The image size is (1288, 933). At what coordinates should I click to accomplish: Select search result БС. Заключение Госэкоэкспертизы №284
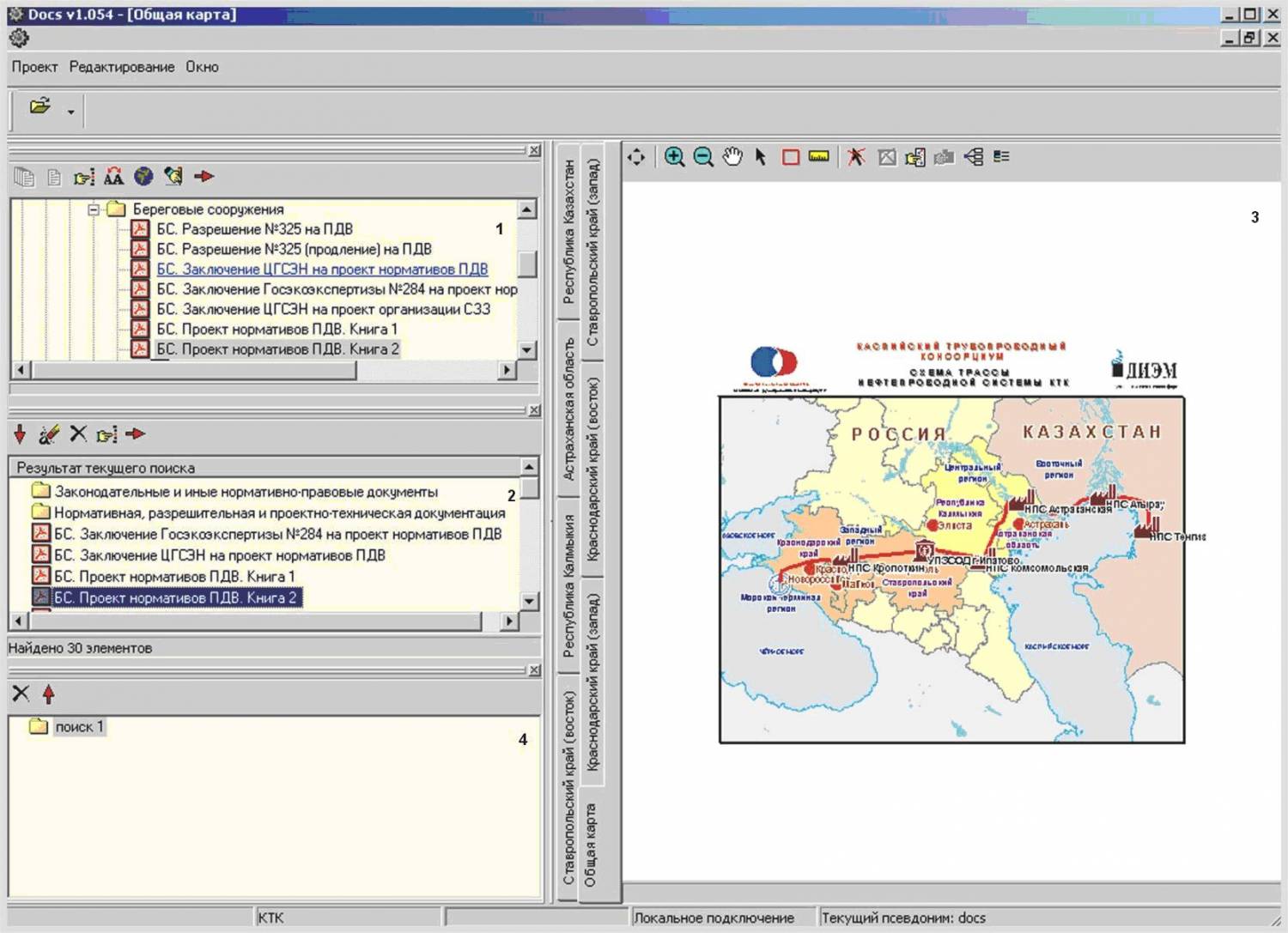[277, 534]
